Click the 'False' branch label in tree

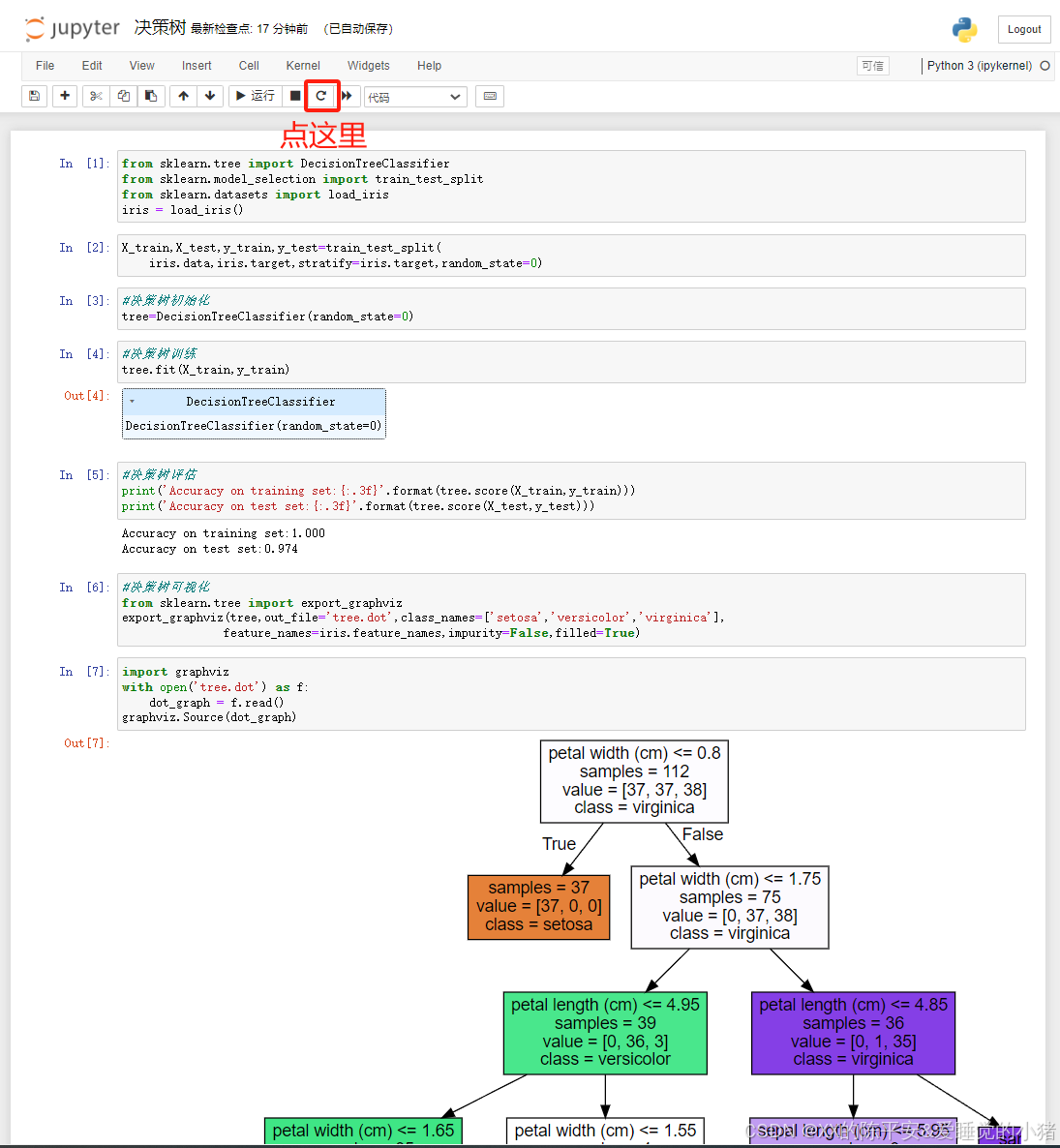[x=703, y=834]
